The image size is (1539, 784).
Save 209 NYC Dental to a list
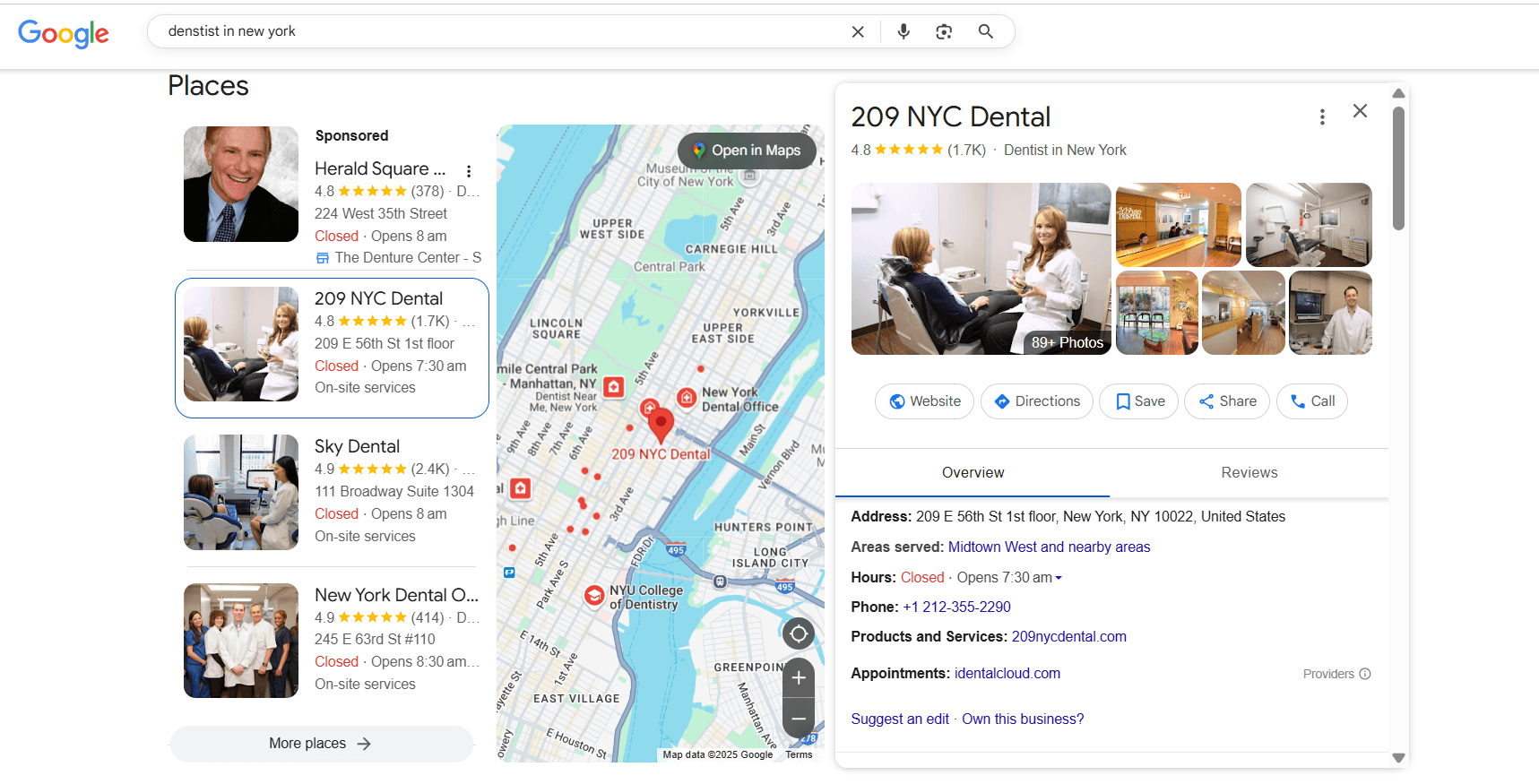click(x=1139, y=401)
